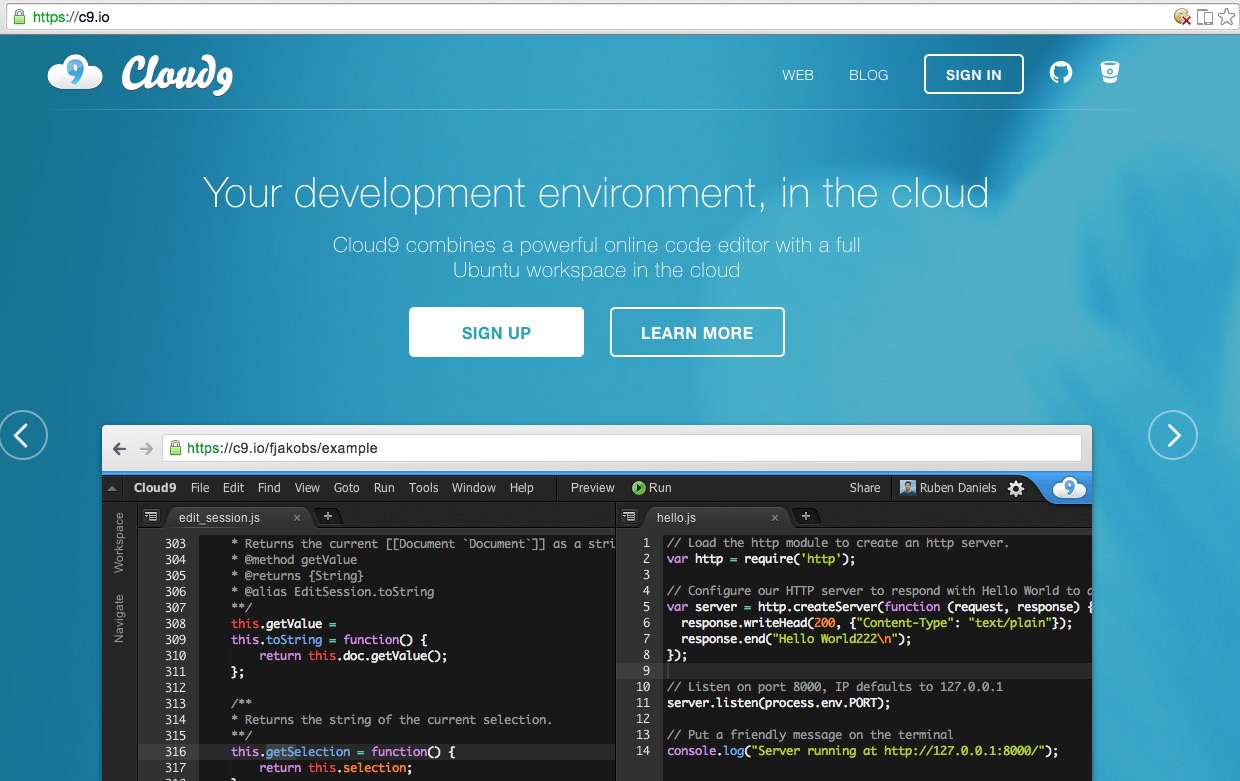The width and height of the screenshot is (1240, 781).
Task: Click the LEARN MORE button
Action: [697, 333]
